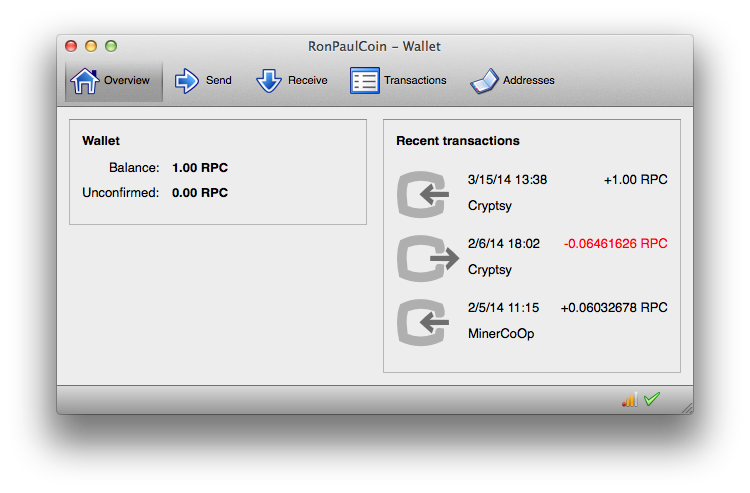
Task: Click outgoing icon of 2/6/14 Cryptsy transaction
Action: tap(426, 258)
